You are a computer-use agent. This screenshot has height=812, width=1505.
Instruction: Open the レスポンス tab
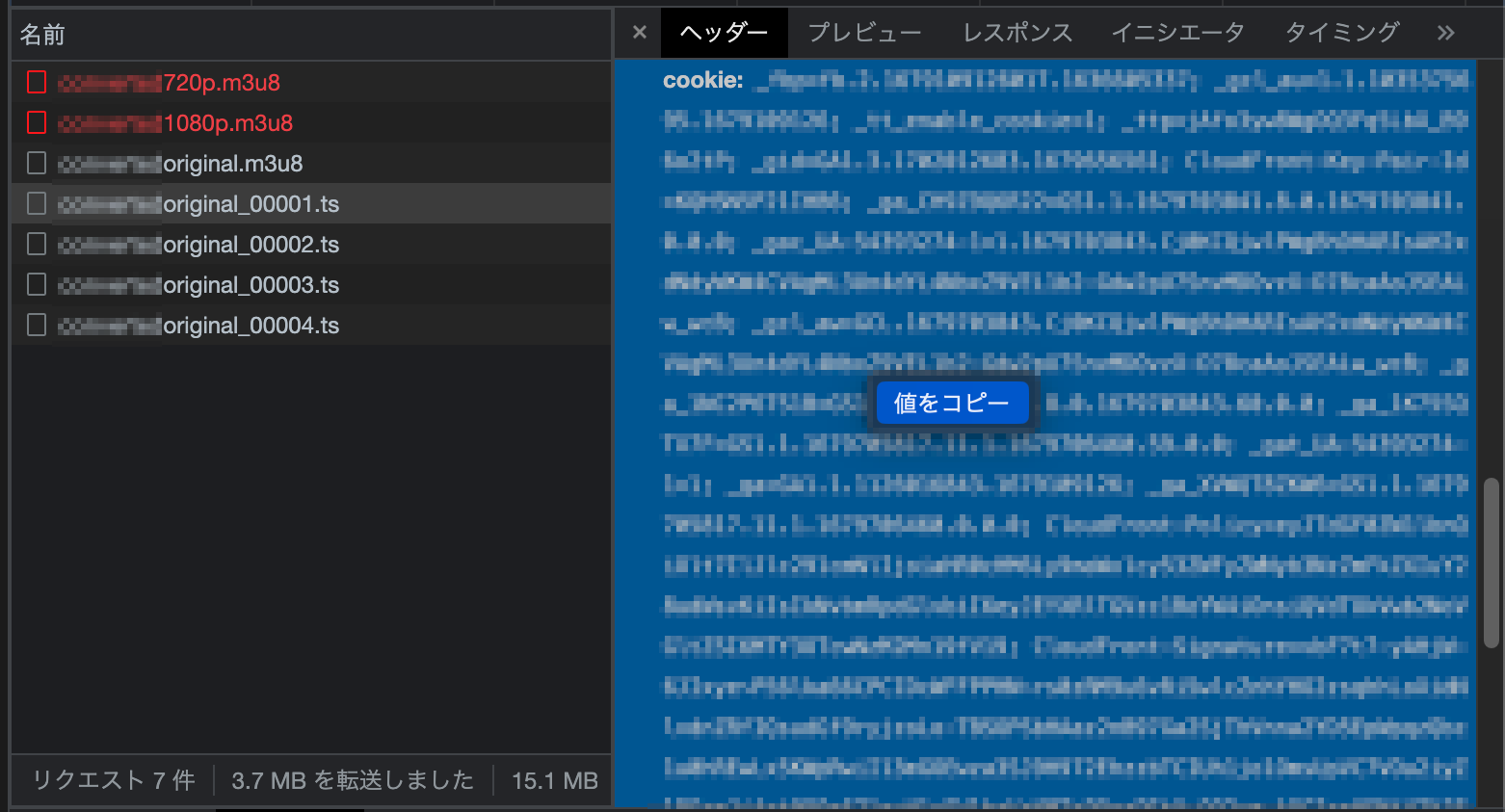coord(1017,33)
